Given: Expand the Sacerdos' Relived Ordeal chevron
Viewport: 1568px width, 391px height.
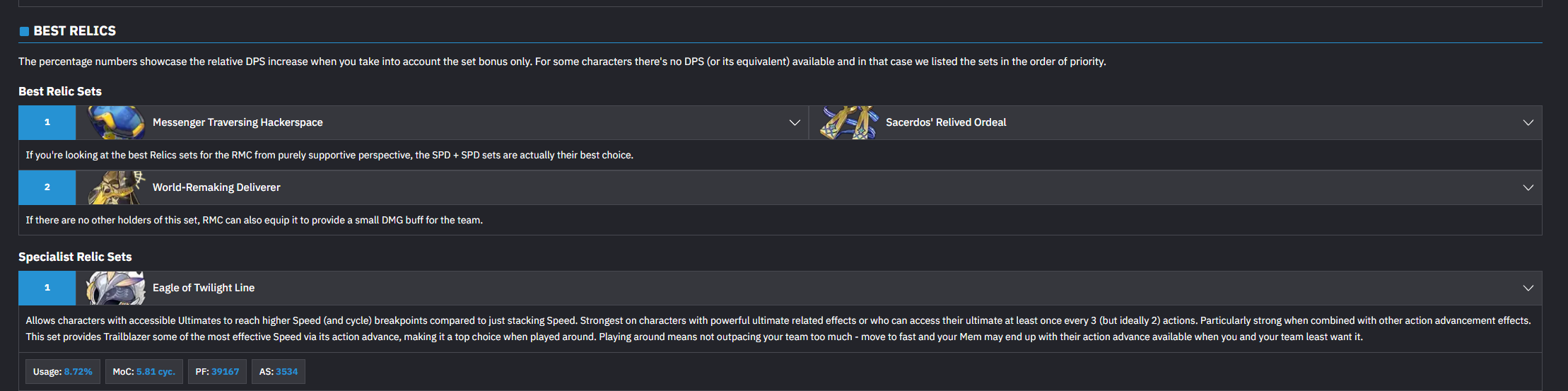Looking at the screenshot, I should (1528, 122).
